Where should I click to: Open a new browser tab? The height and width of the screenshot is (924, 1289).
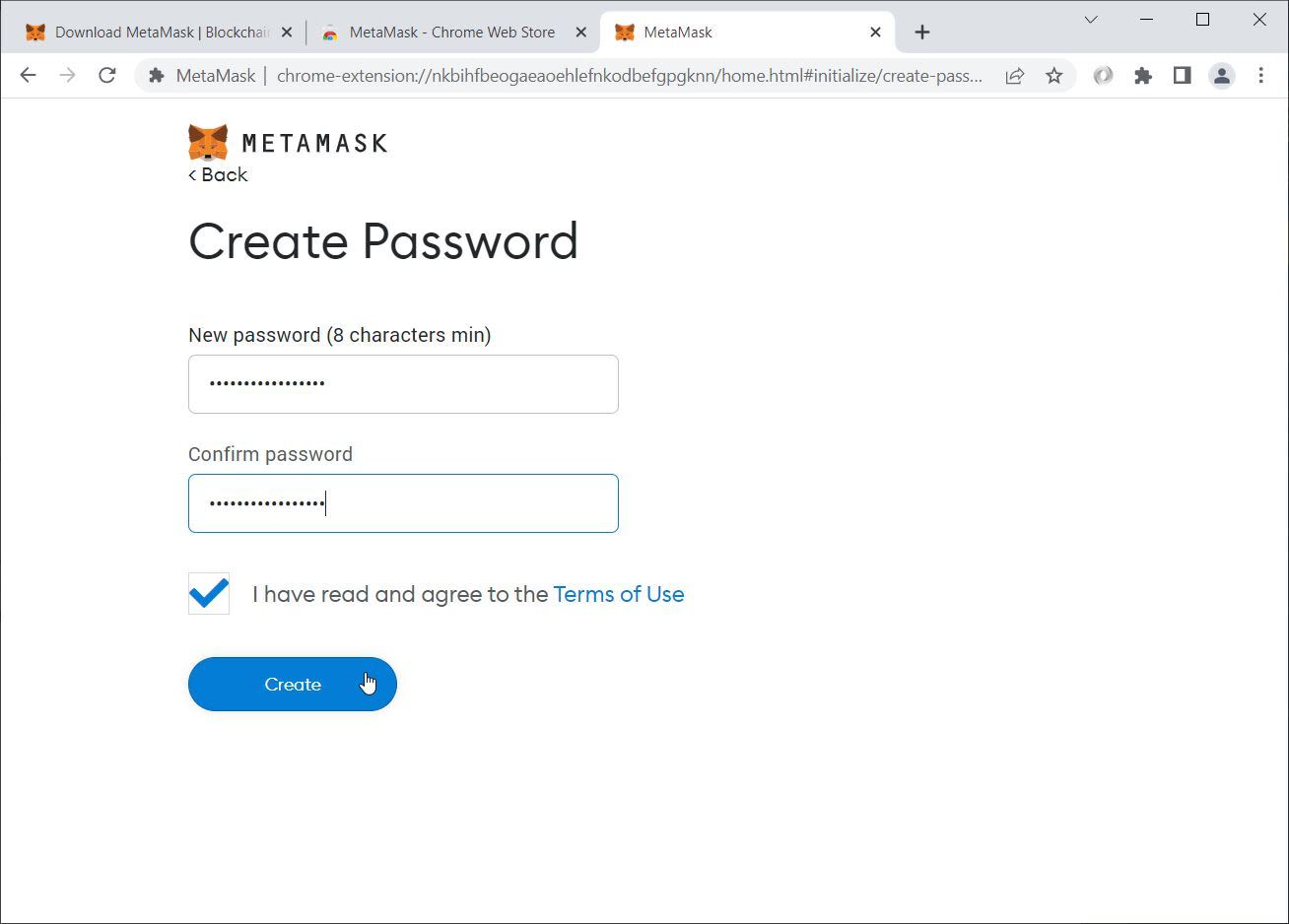(x=922, y=33)
